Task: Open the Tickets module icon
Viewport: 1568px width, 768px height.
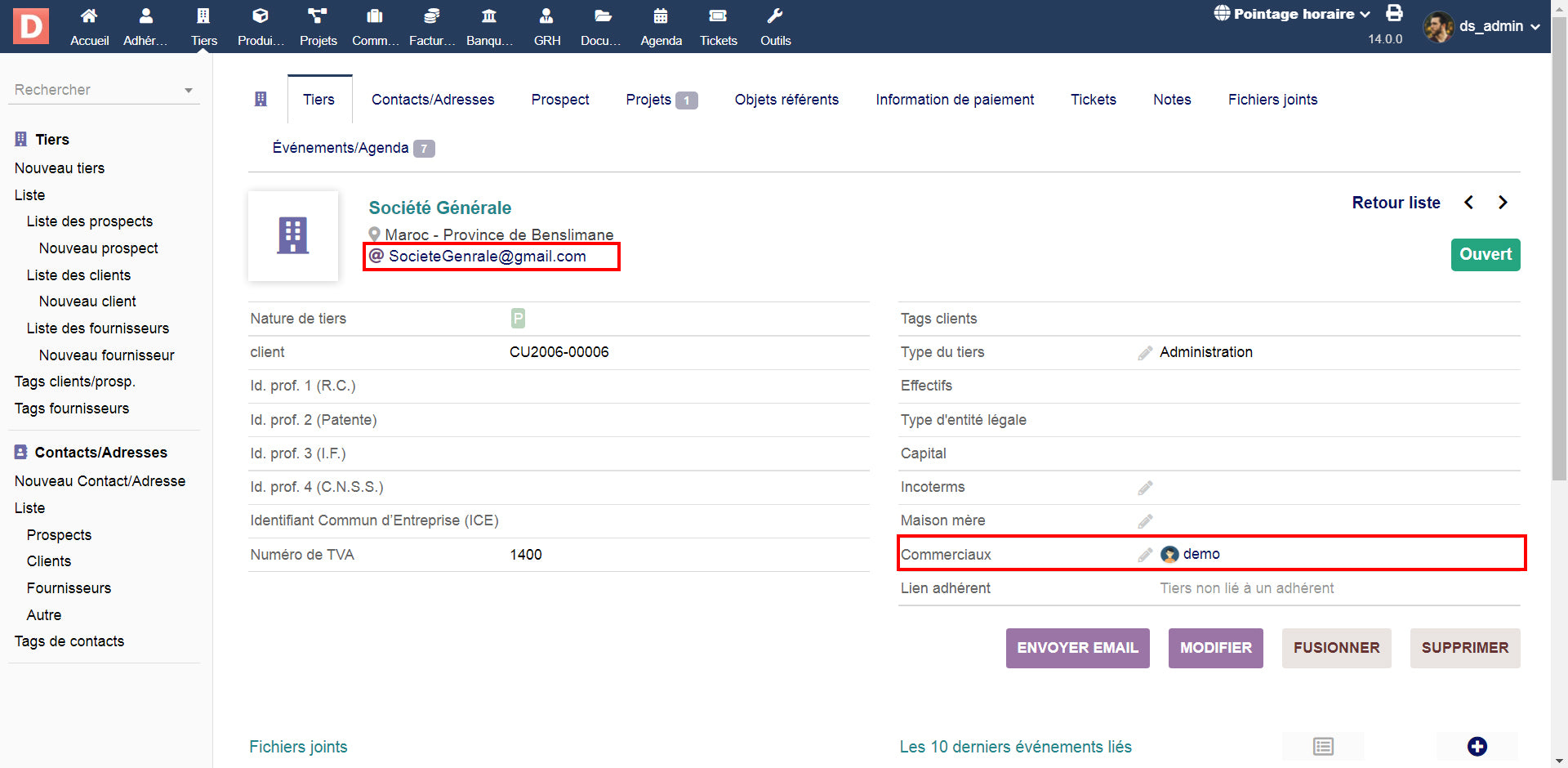Action: 718,16
